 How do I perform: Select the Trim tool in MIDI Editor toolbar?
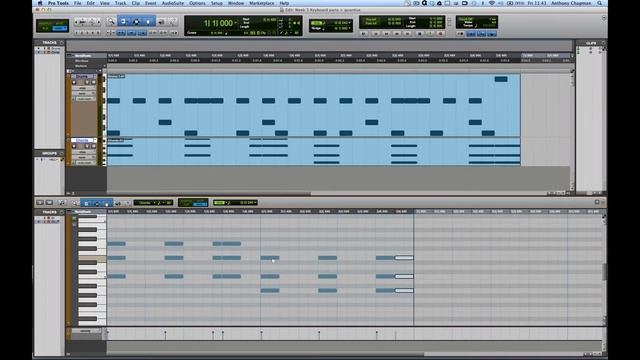86,203
